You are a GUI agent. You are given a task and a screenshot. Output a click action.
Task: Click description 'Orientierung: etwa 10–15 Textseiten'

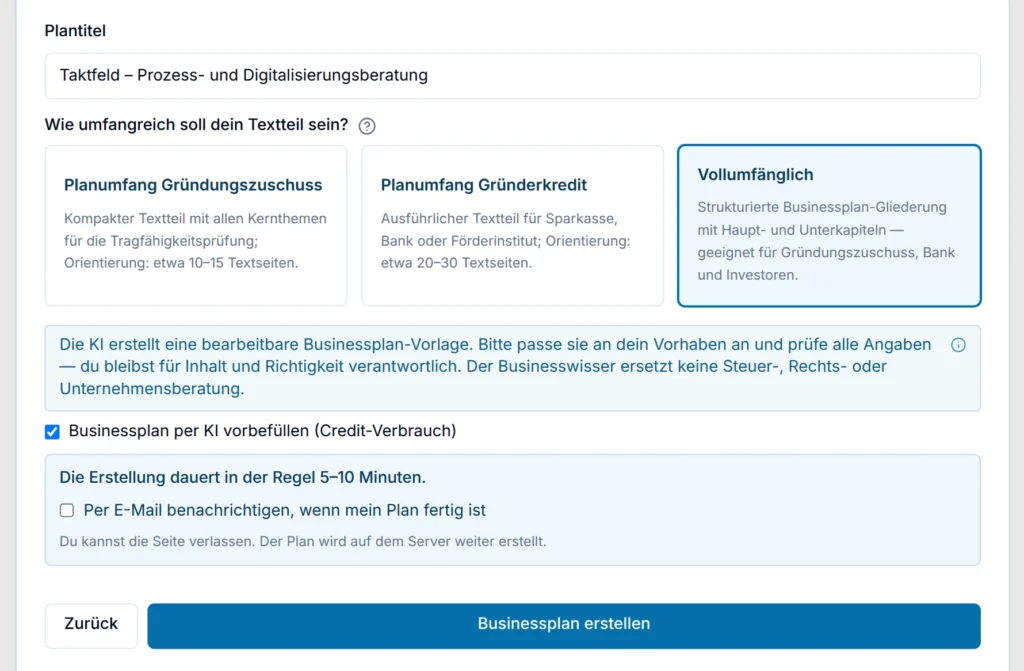point(181,263)
